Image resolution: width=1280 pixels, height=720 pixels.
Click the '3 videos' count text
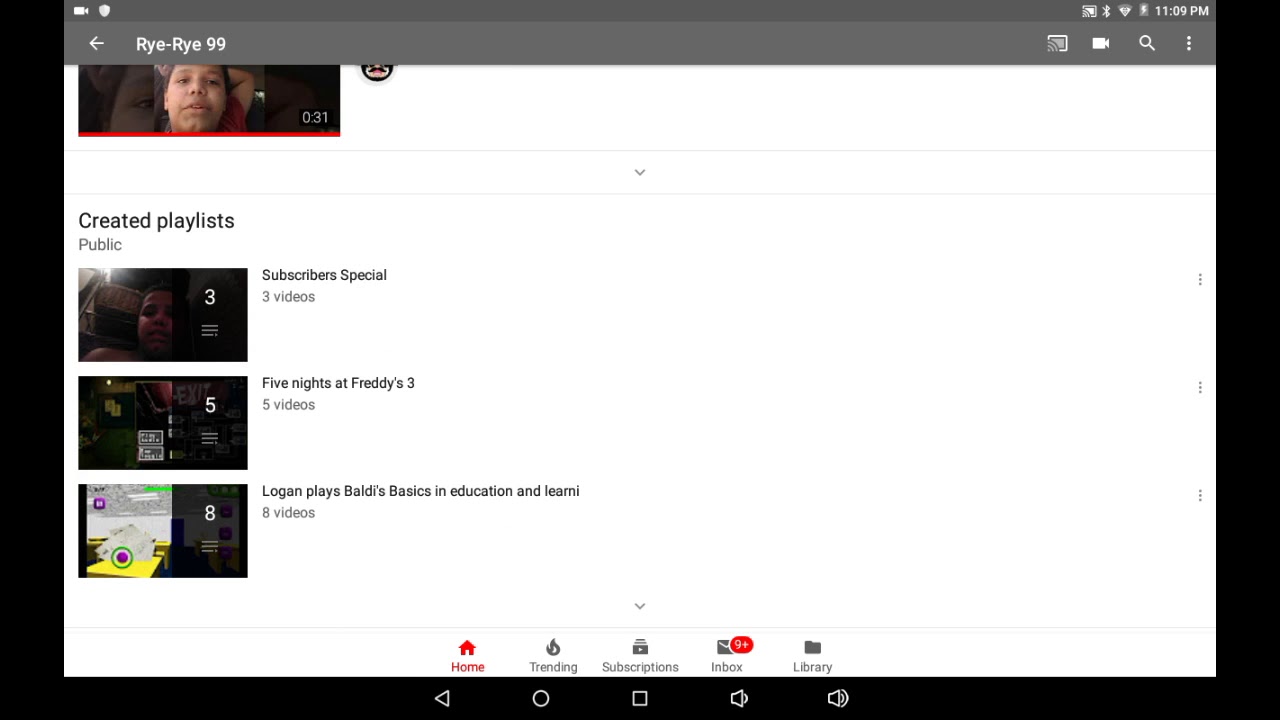[288, 297]
